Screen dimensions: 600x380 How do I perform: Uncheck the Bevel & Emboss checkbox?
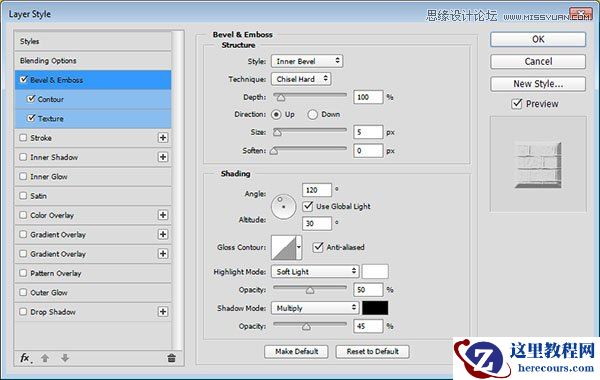(24, 80)
